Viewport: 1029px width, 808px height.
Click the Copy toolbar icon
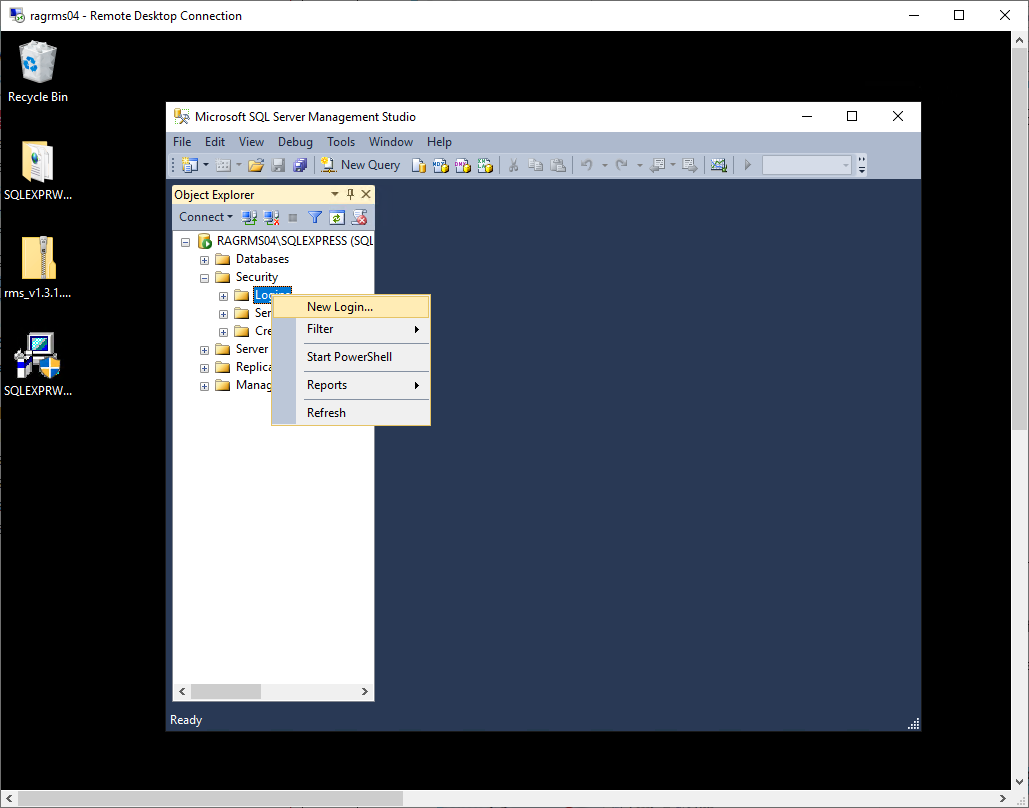pyautogui.click(x=536, y=165)
